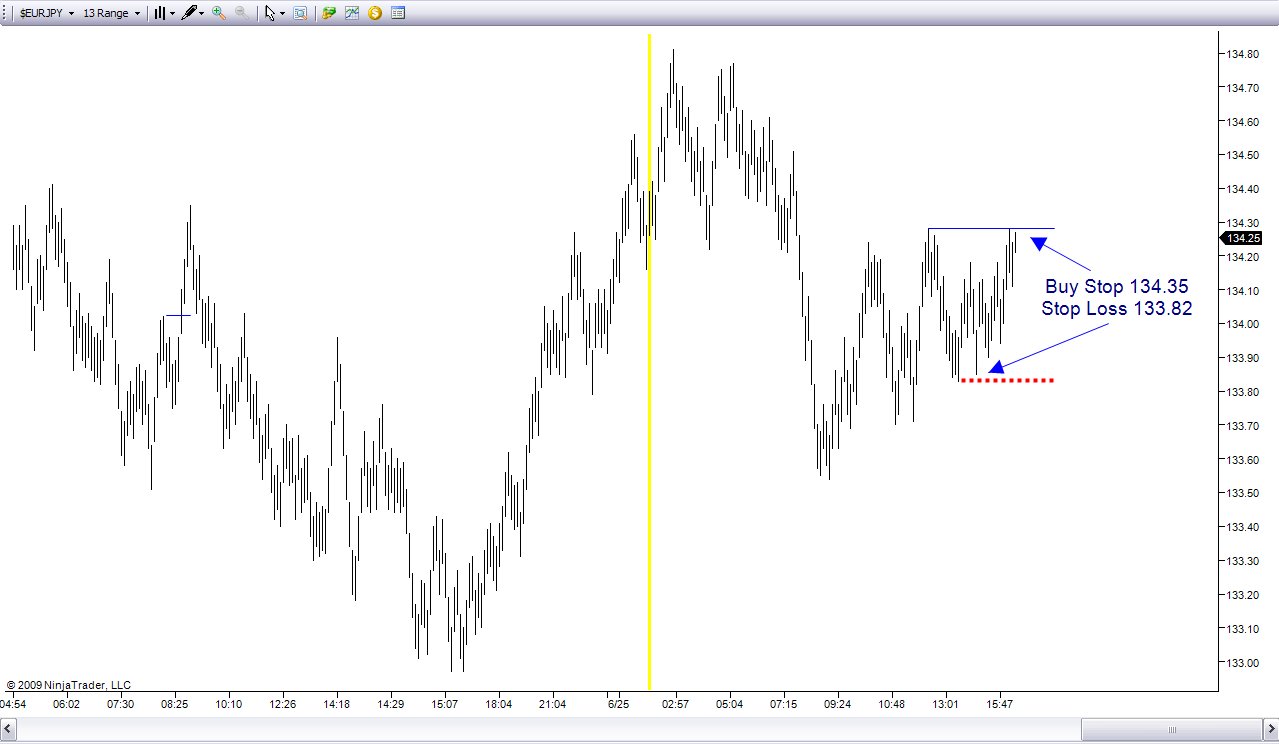Click the 6/25 date label on time axis
This screenshot has height=744, width=1279.
coord(619,704)
